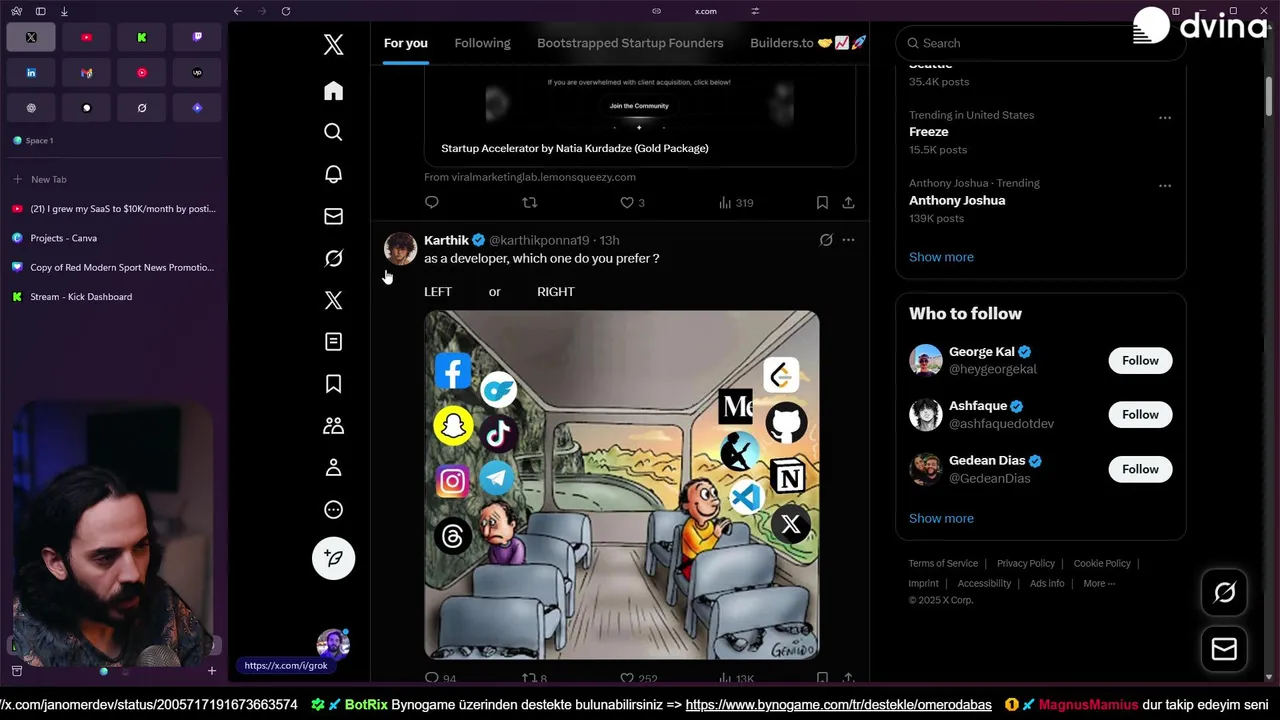Click the compose Post button
Screen dimensions: 1280x720
(x=334, y=558)
